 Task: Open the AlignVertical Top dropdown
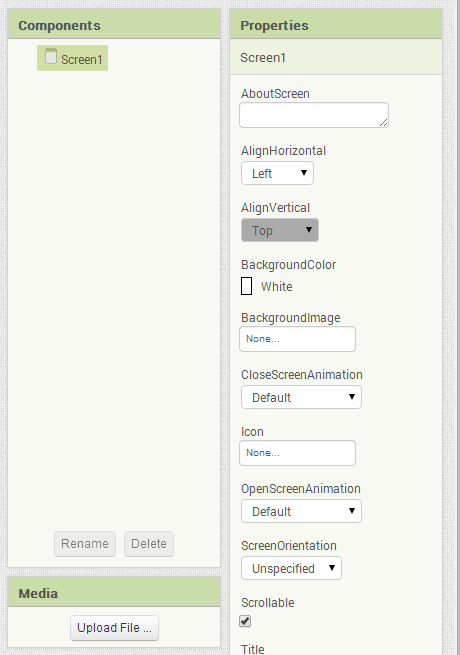click(280, 230)
